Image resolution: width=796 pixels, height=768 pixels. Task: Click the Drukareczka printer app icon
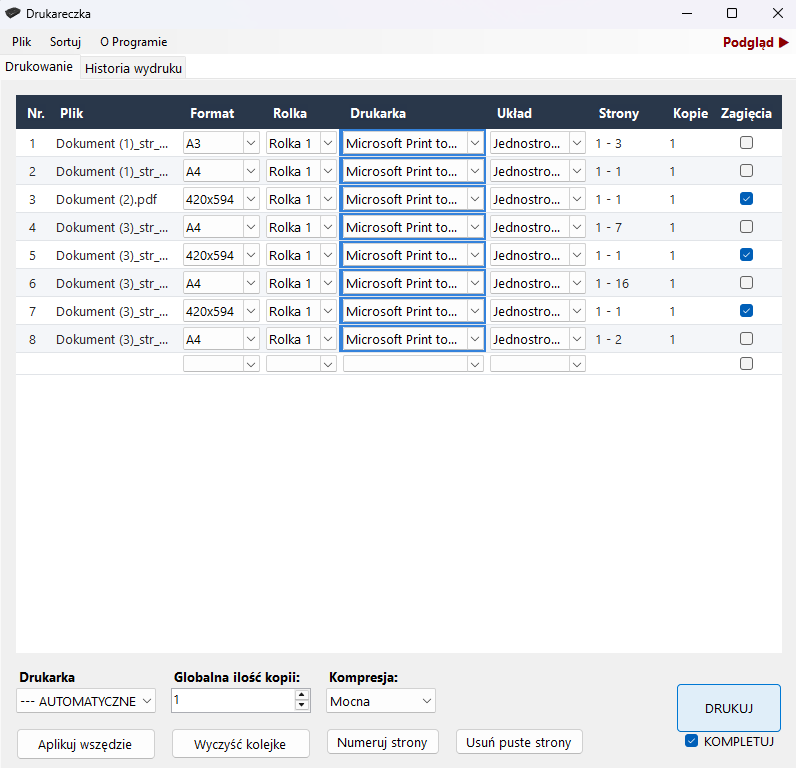[x=13, y=14]
